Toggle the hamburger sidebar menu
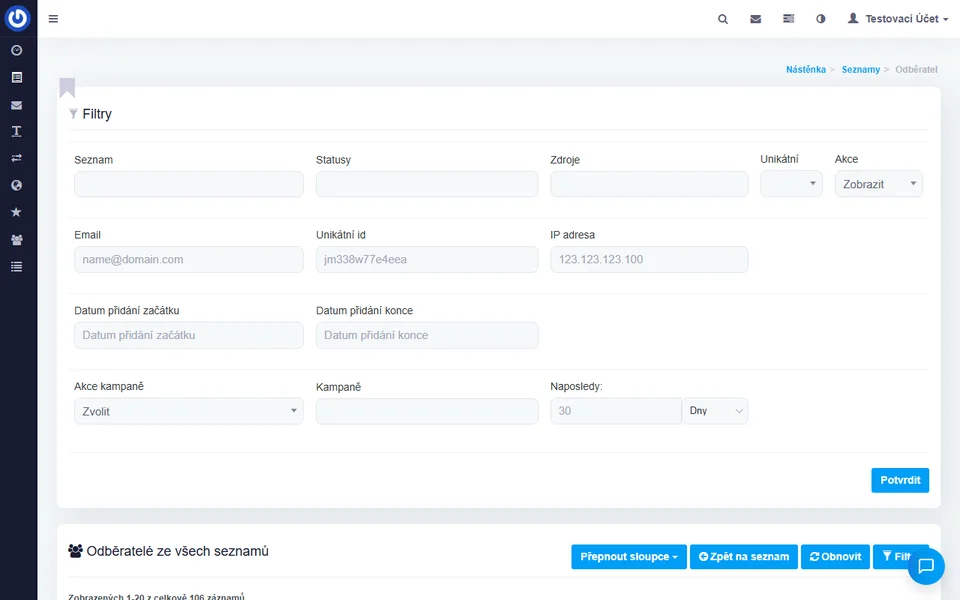This screenshot has width=960, height=600. coord(53,19)
